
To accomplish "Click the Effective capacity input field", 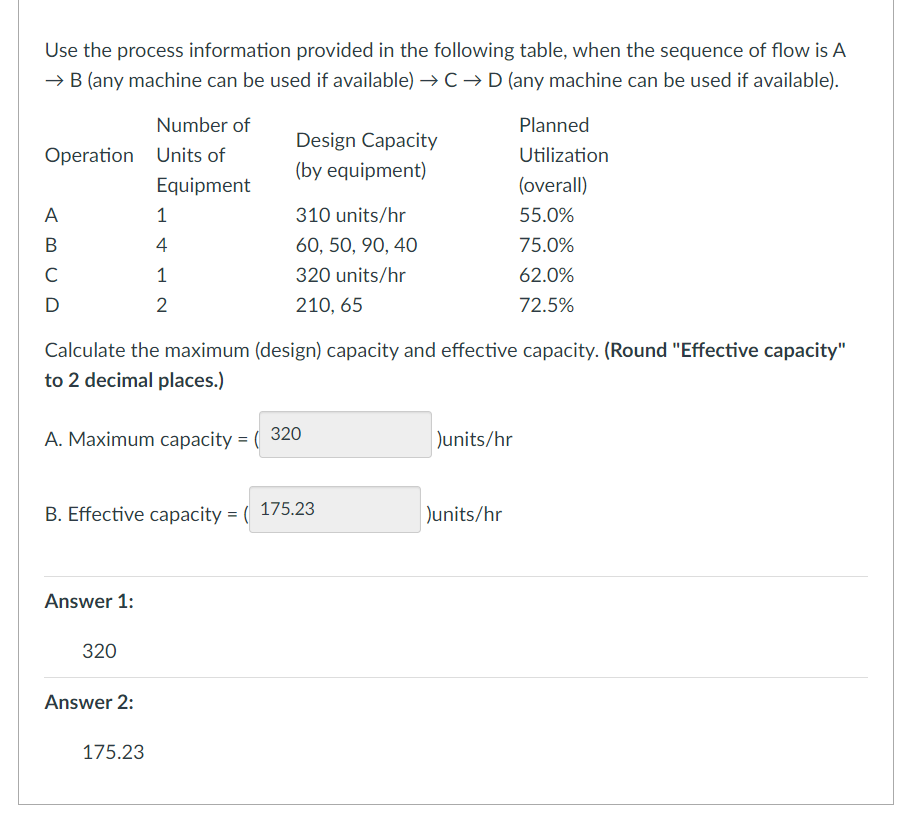I will [334, 510].
